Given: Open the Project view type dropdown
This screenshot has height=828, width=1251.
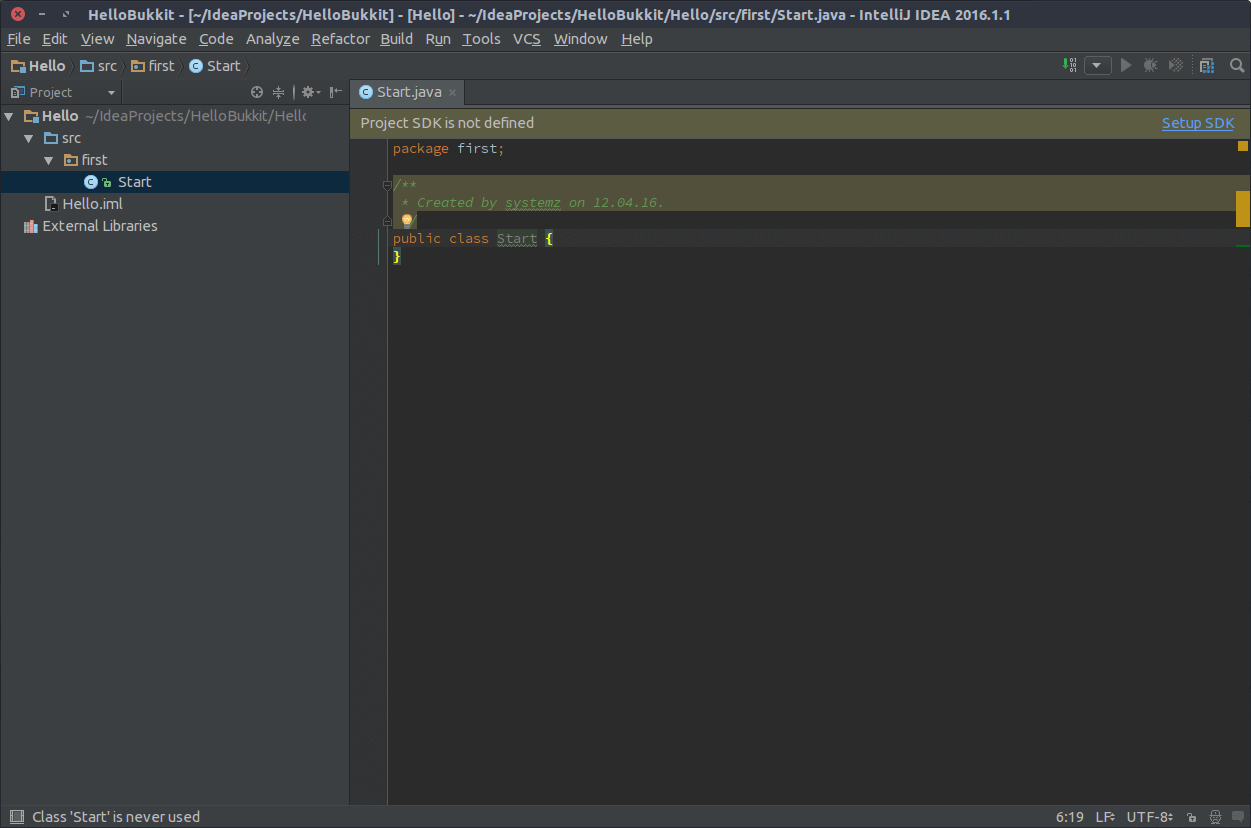Looking at the screenshot, I should point(111,92).
